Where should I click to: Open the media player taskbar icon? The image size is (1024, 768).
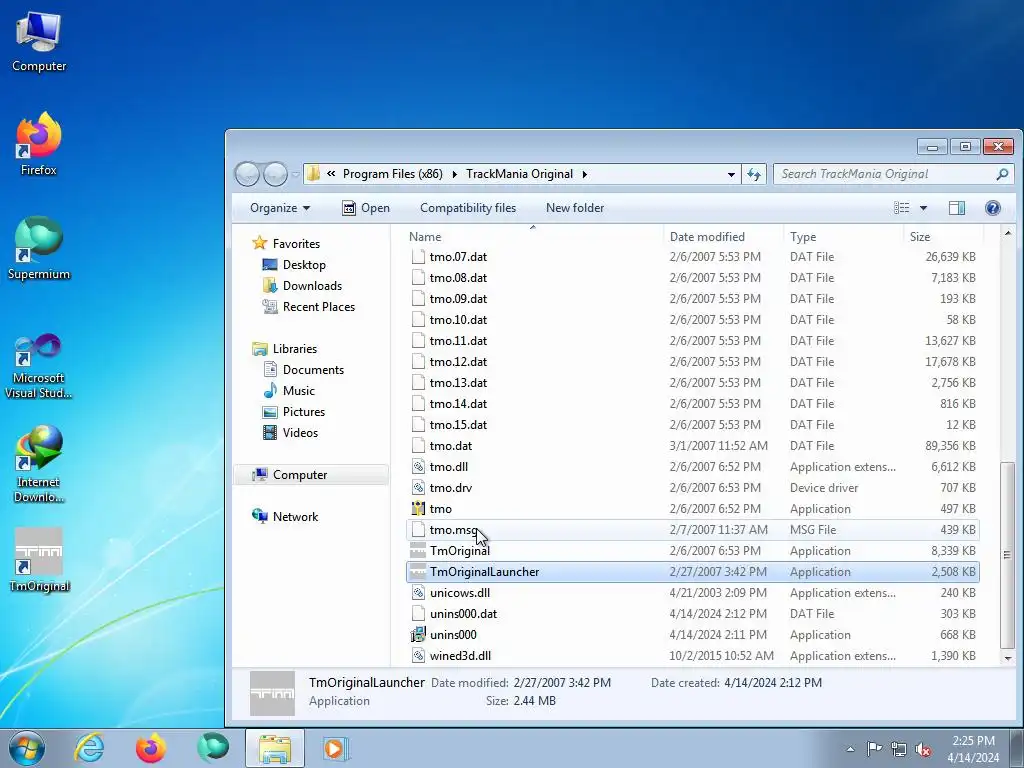pos(336,748)
